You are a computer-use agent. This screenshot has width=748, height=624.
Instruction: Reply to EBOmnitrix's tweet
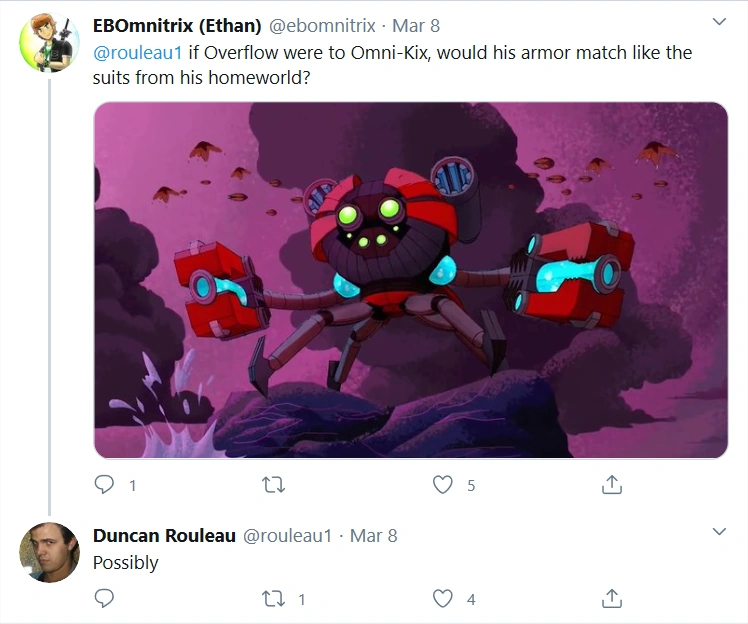(104, 485)
